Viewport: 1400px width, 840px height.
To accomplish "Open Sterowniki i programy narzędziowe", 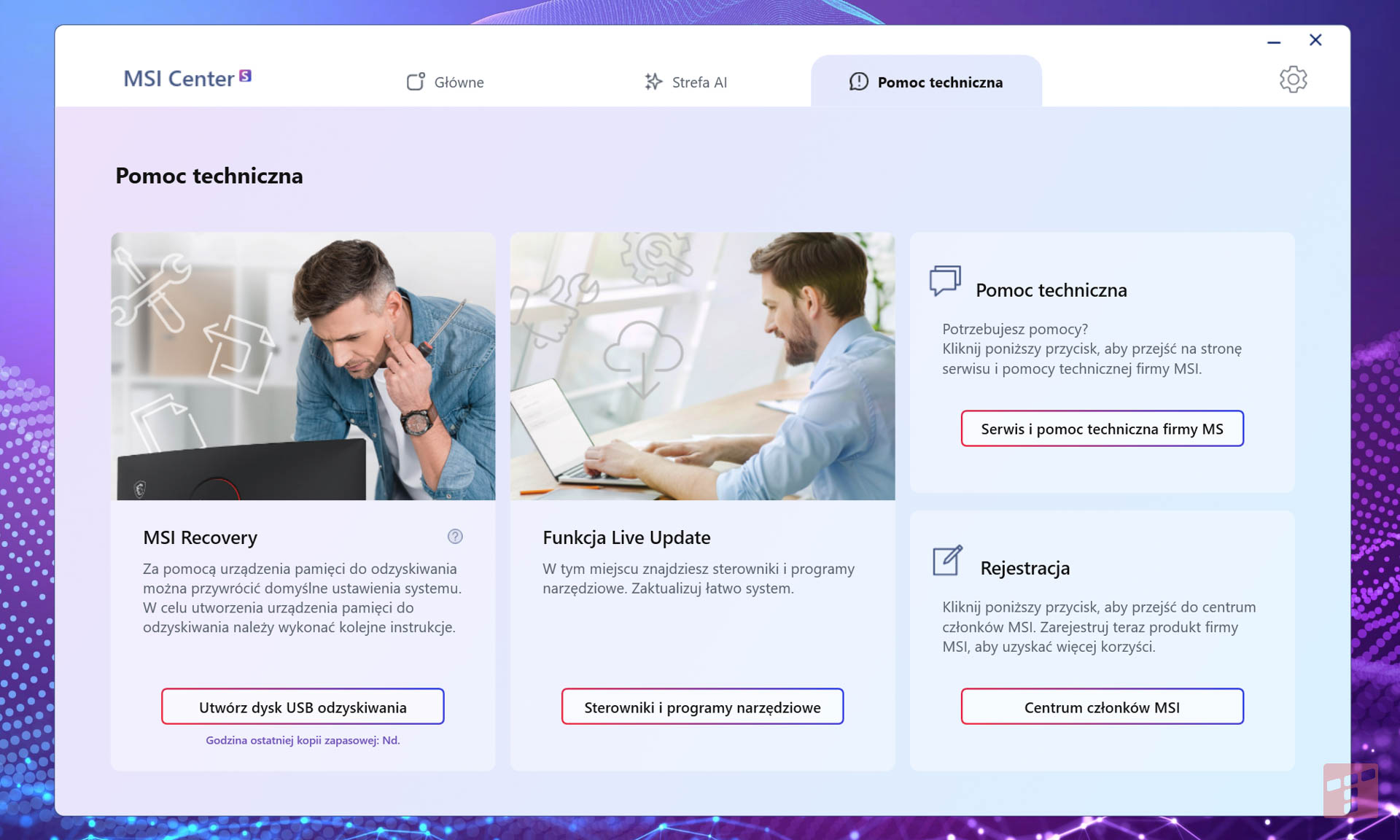I will point(702,707).
